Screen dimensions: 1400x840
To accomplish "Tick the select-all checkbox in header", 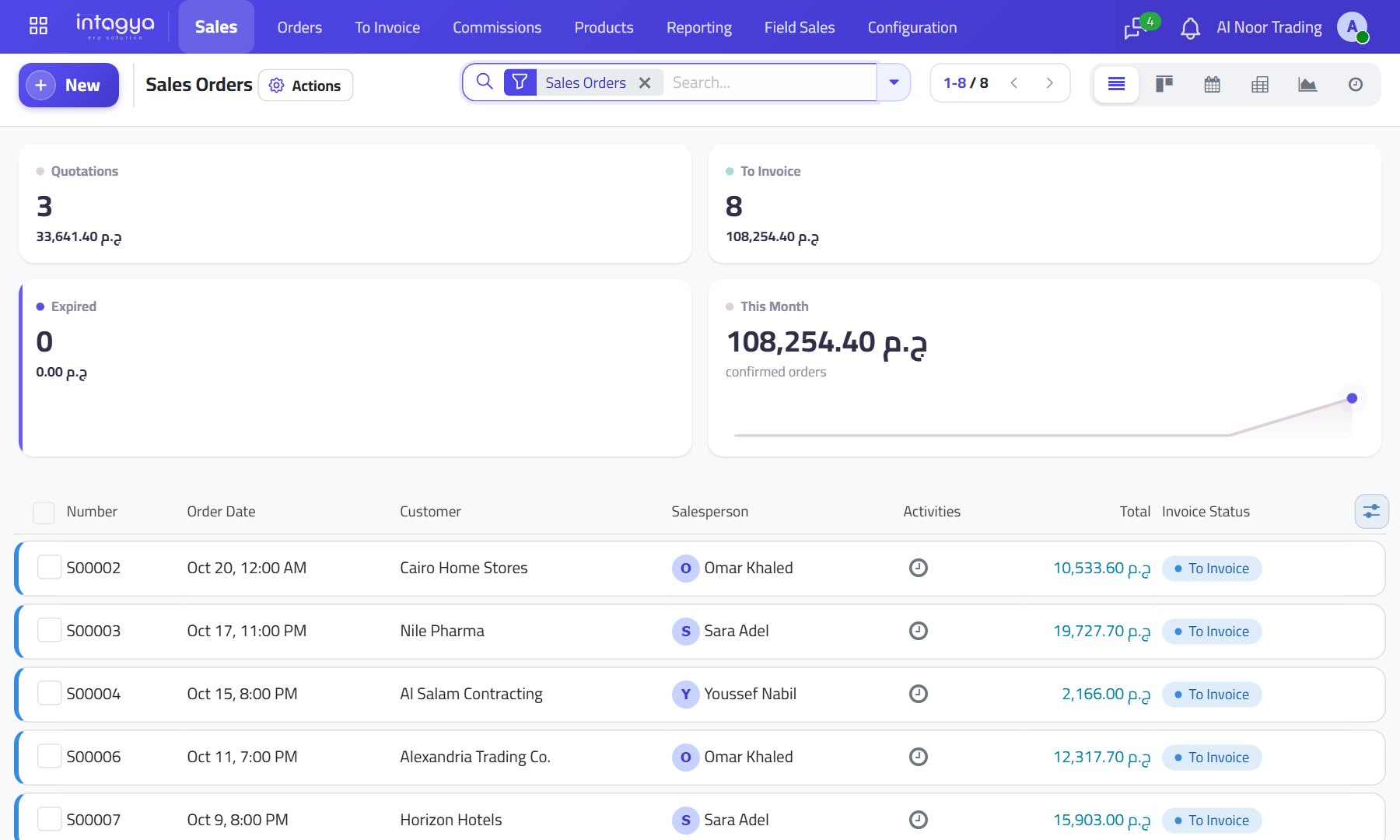I will pos(44,512).
